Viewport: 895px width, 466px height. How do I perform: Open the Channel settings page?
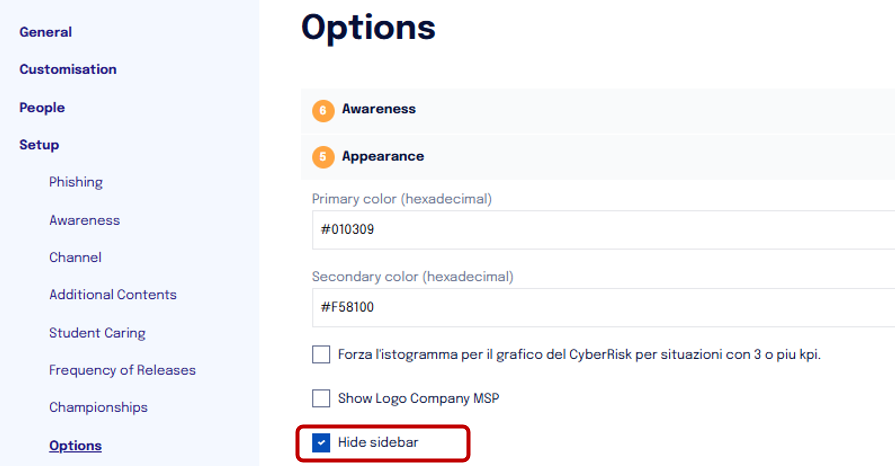click(75, 258)
